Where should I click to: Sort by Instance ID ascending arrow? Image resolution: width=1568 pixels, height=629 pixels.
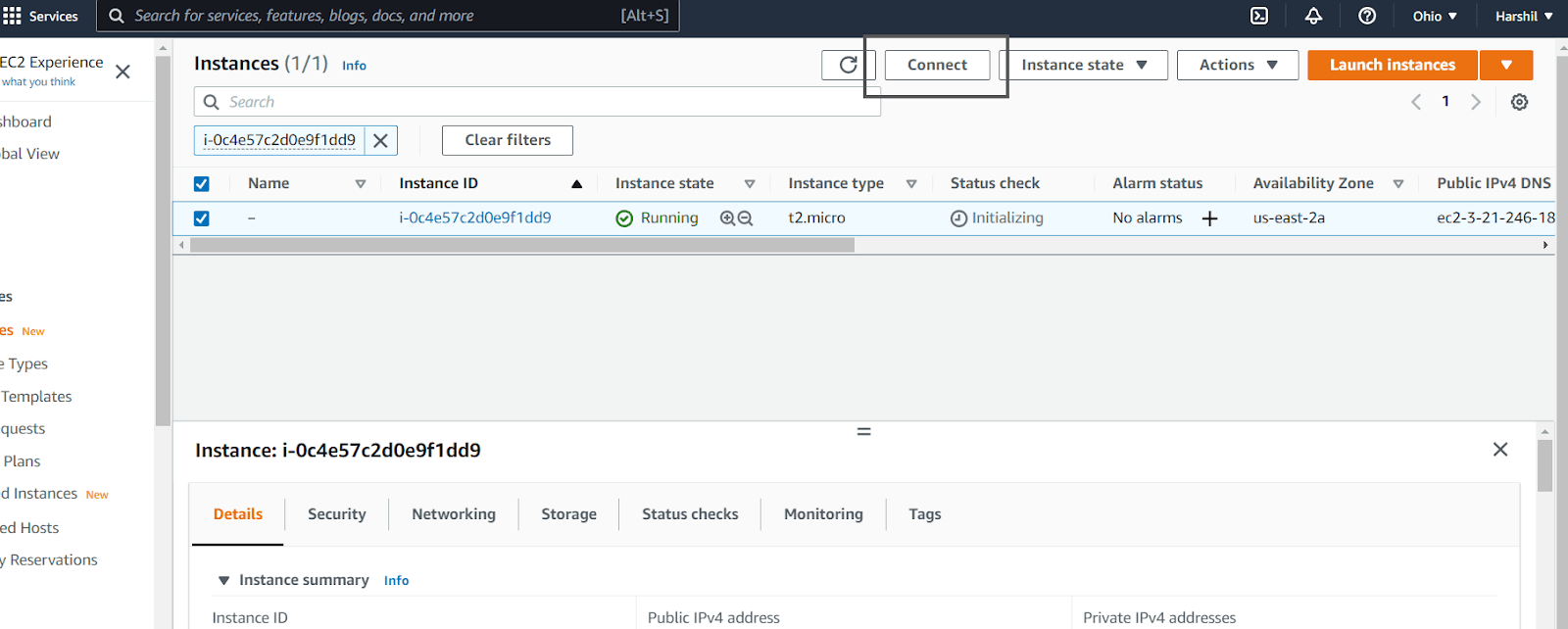pyautogui.click(x=577, y=184)
